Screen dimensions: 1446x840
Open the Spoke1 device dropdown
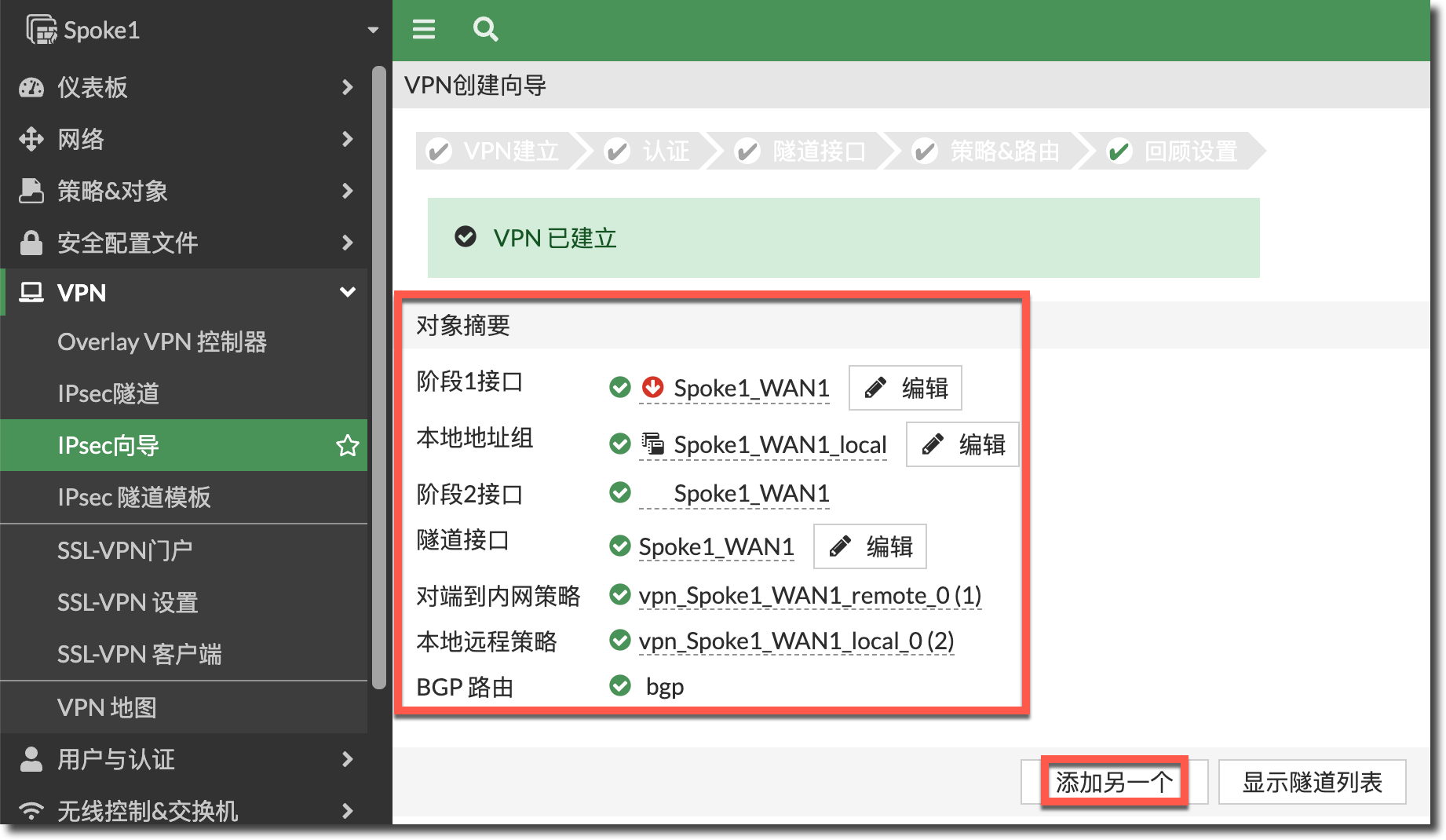click(373, 31)
